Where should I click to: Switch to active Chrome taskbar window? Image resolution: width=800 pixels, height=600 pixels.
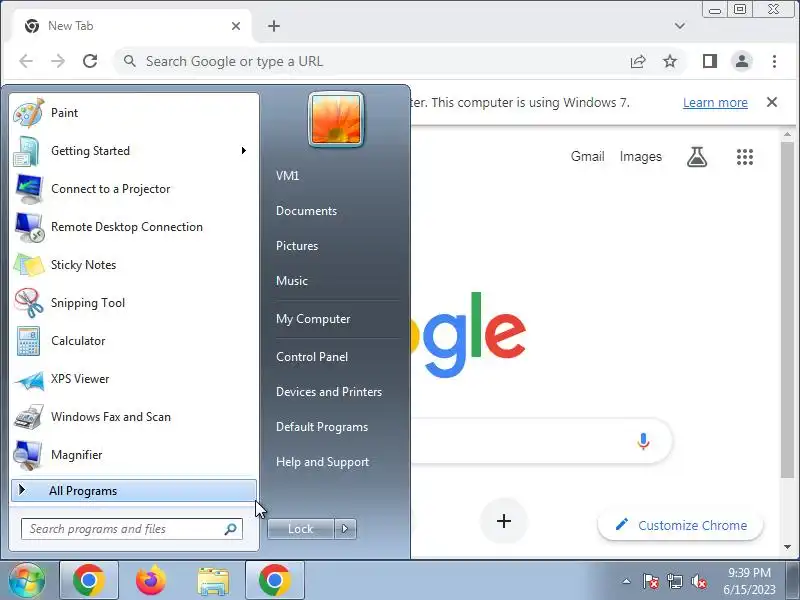pyautogui.click(x=274, y=580)
